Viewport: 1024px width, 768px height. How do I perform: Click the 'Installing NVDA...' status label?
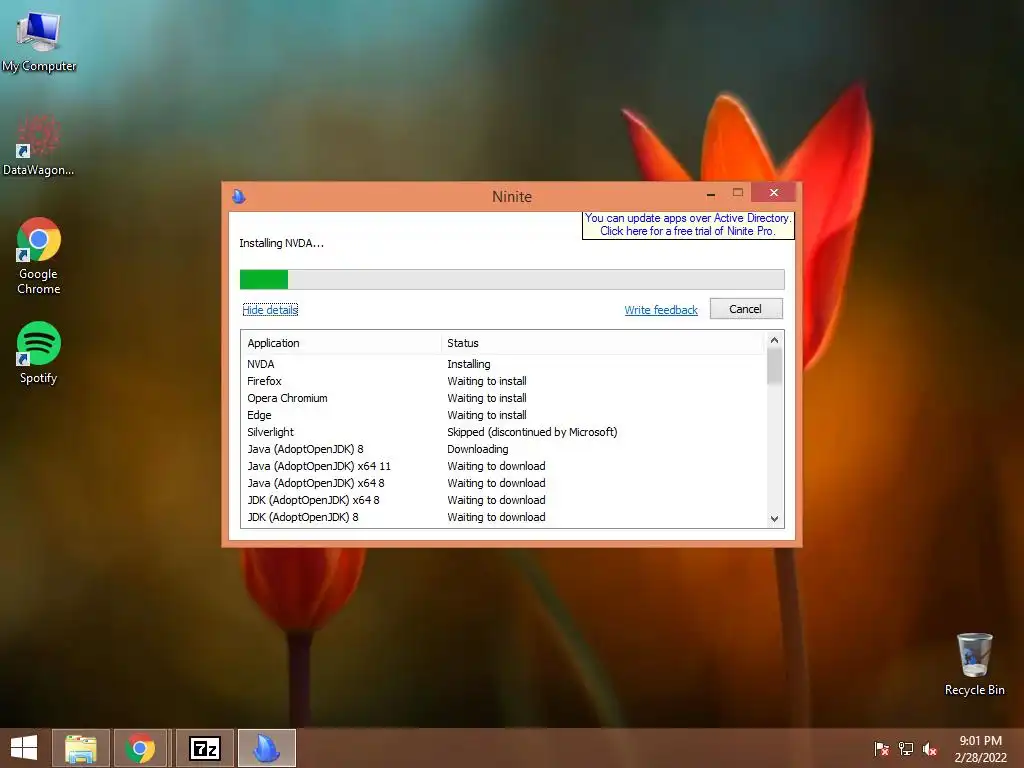tap(281, 243)
